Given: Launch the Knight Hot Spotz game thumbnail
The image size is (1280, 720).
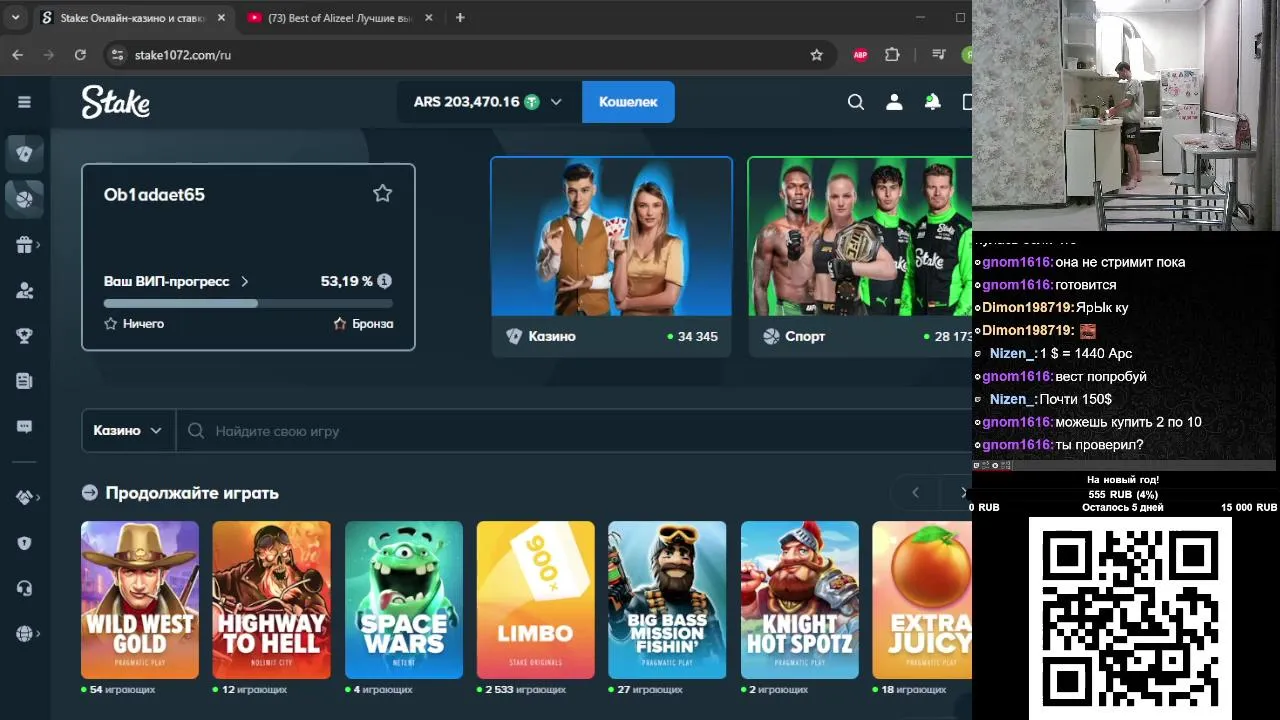Looking at the screenshot, I should coord(799,600).
